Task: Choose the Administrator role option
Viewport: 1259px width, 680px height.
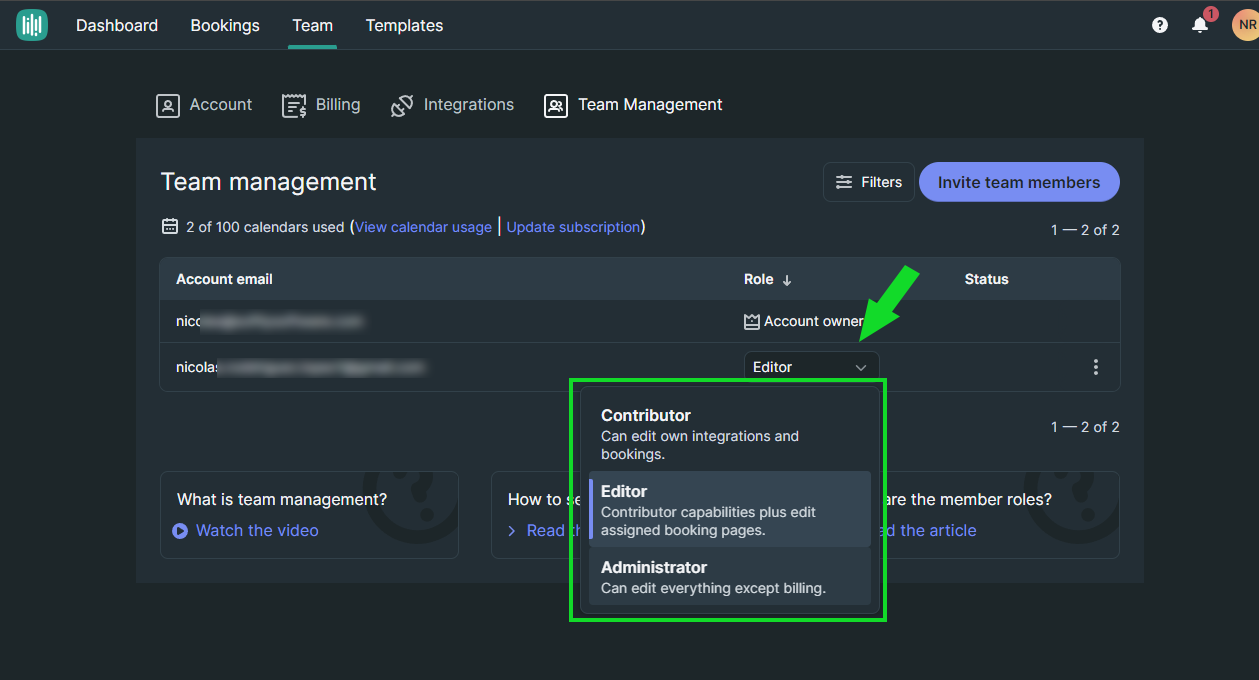Action: coord(729,577)
